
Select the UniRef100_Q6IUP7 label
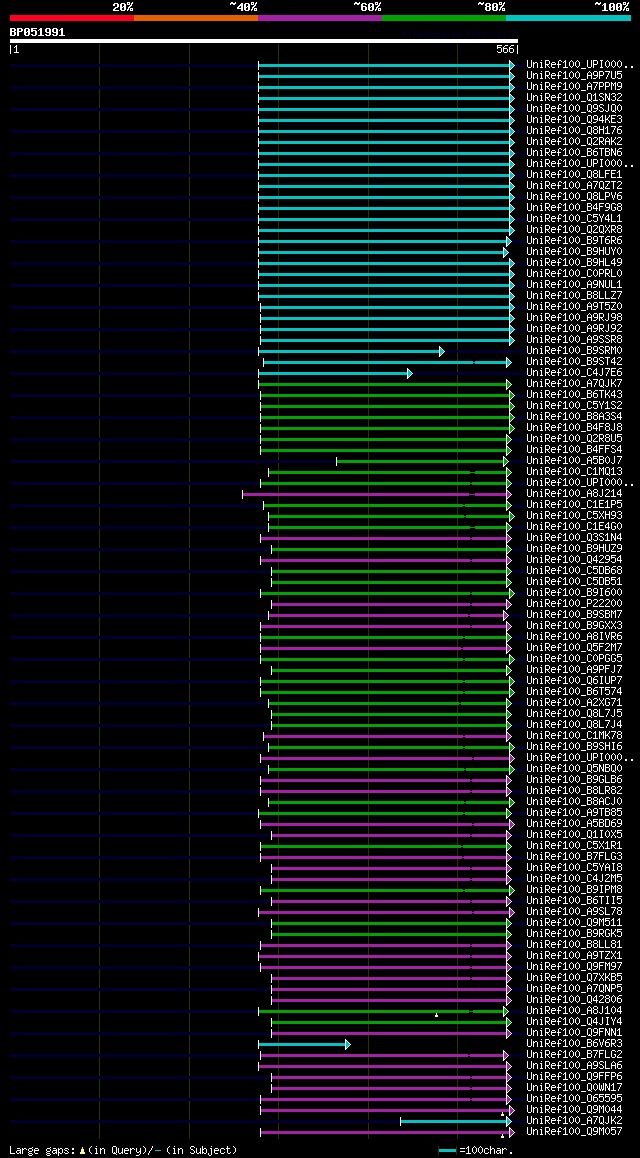(x=574, y=680)
